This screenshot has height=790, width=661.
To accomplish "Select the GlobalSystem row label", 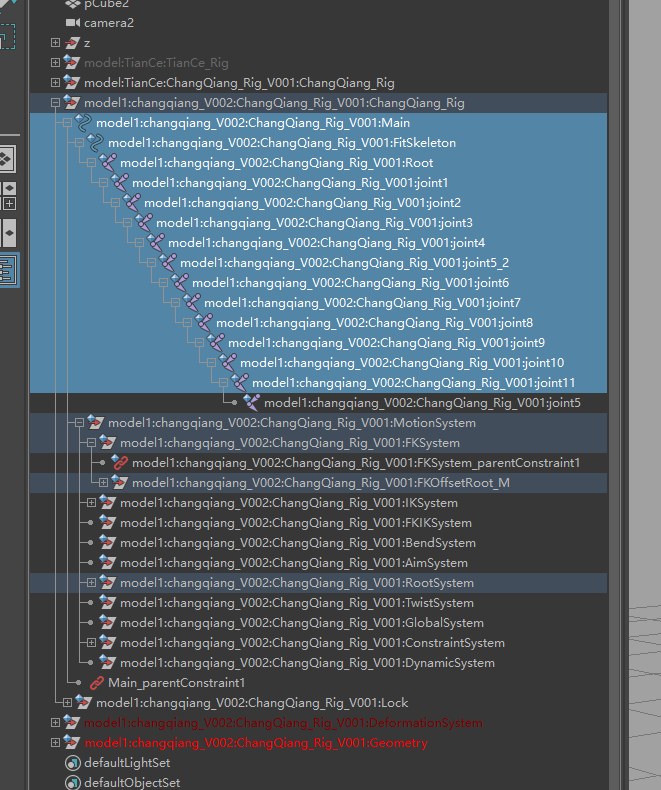I will [x=302, y=623].
